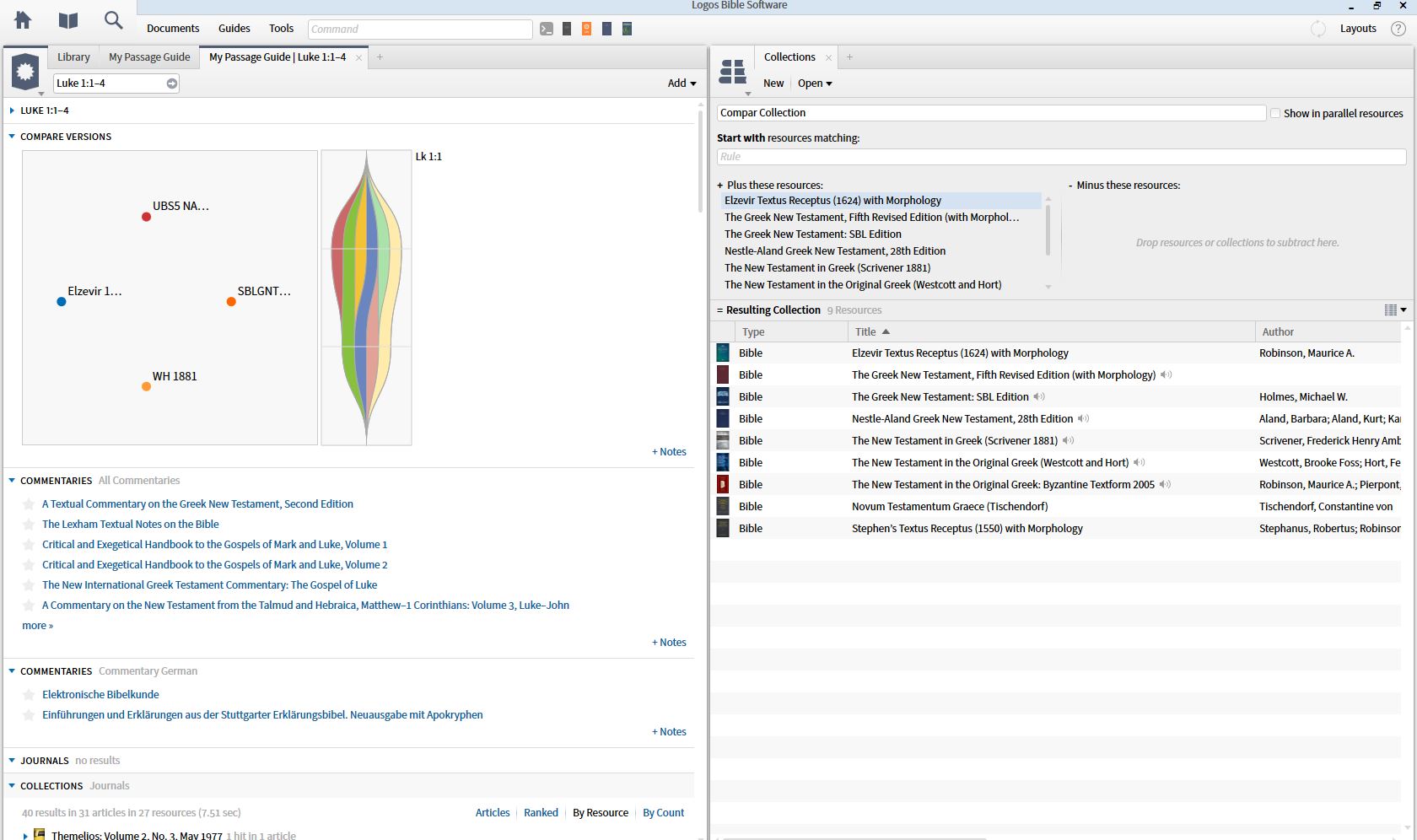This screenshot has height=840, width=1417.
Task: Star Critical and Exegetical Handbook Volume 2
Action: point(29,565)
